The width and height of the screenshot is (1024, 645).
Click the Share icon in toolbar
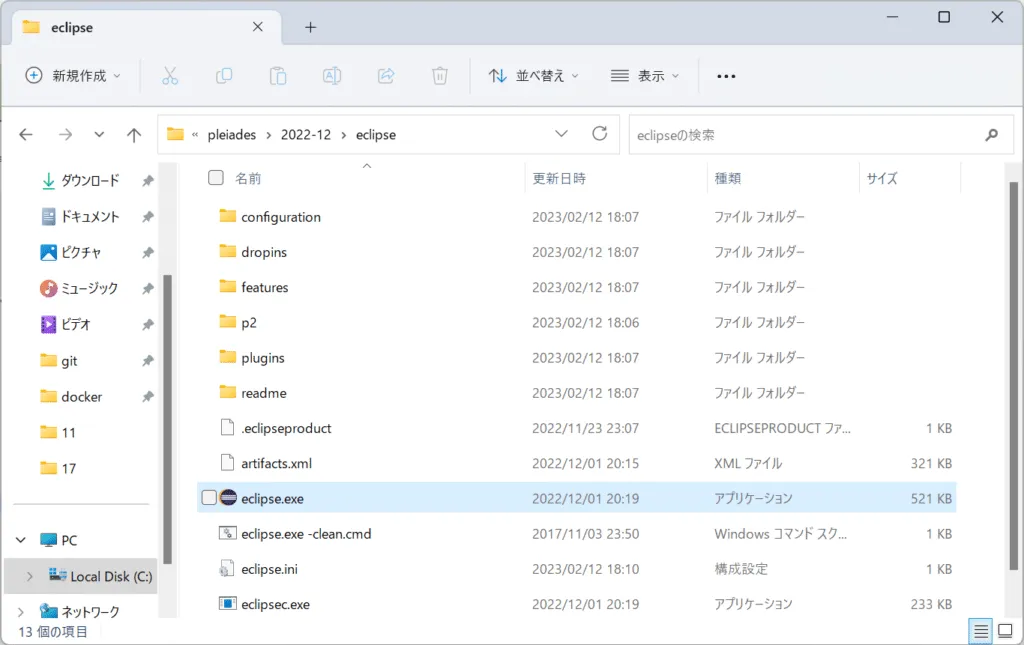click(x=386, y=76)
